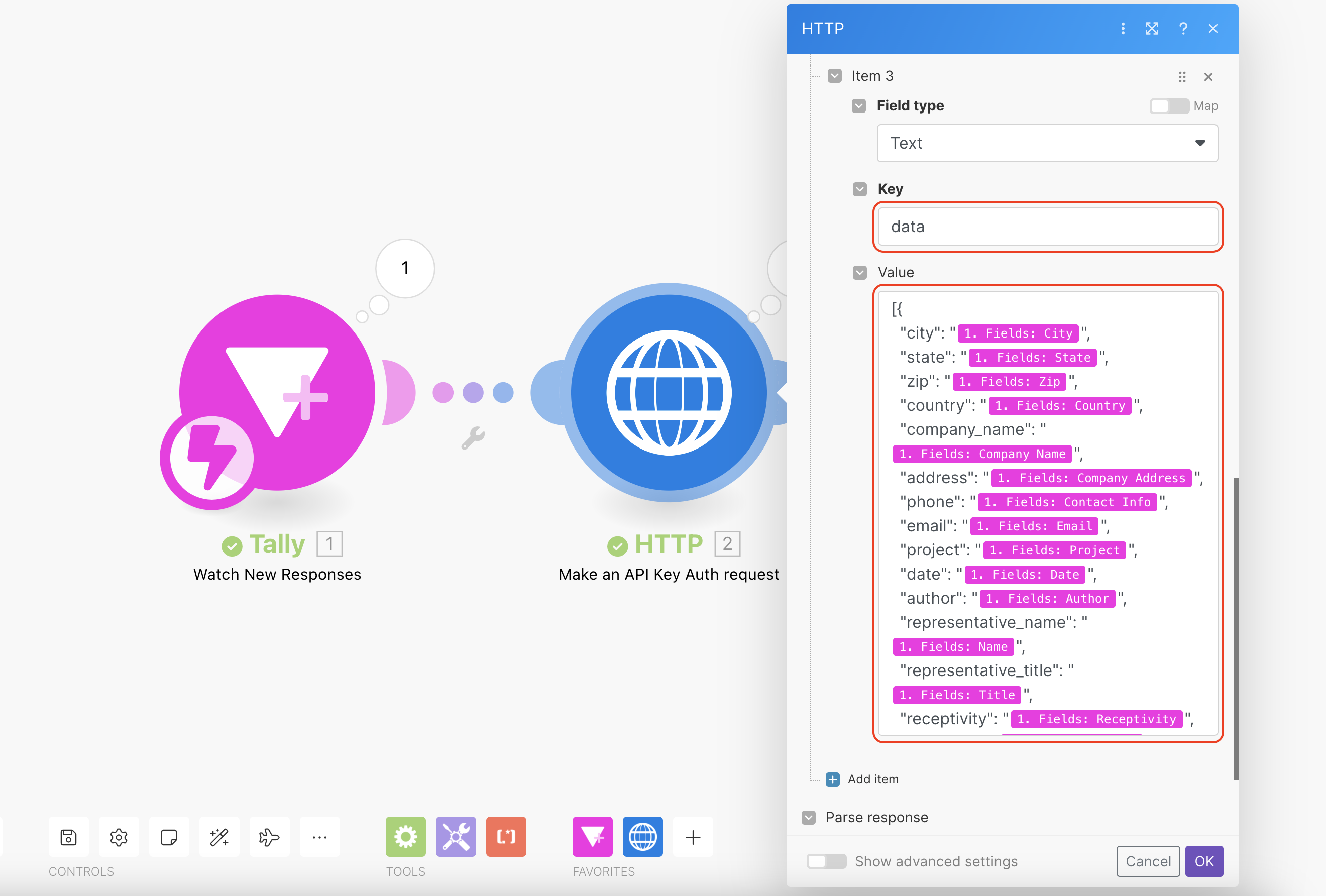Click the wrench icon between the modules

[473, 438]
